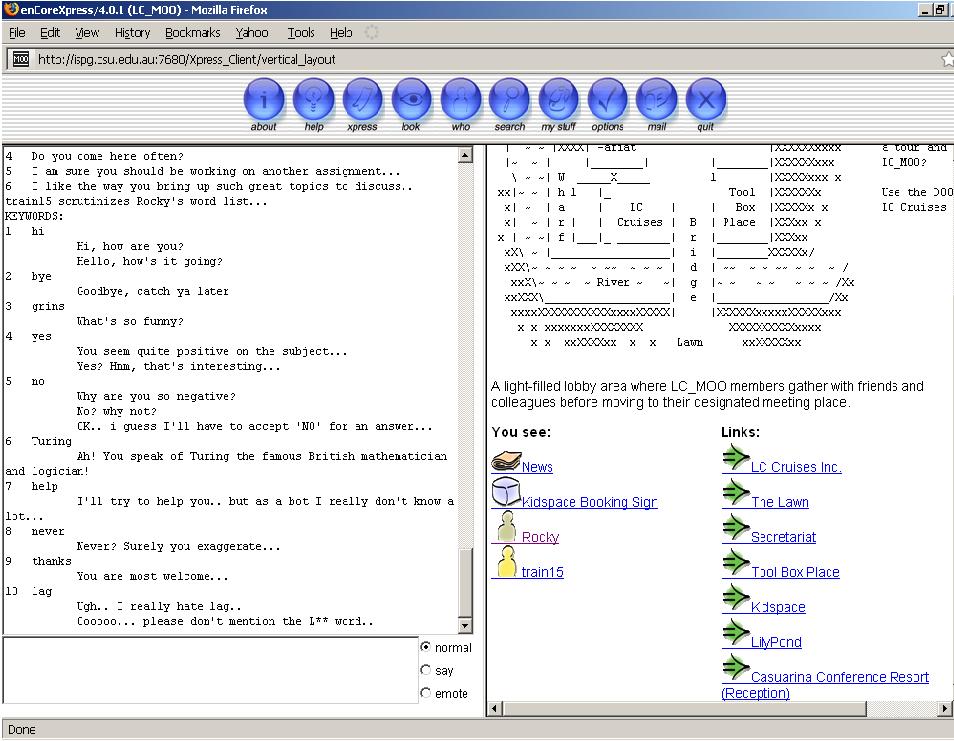Open the View menu
954x741 pixels.
click(x=87, y=33)
